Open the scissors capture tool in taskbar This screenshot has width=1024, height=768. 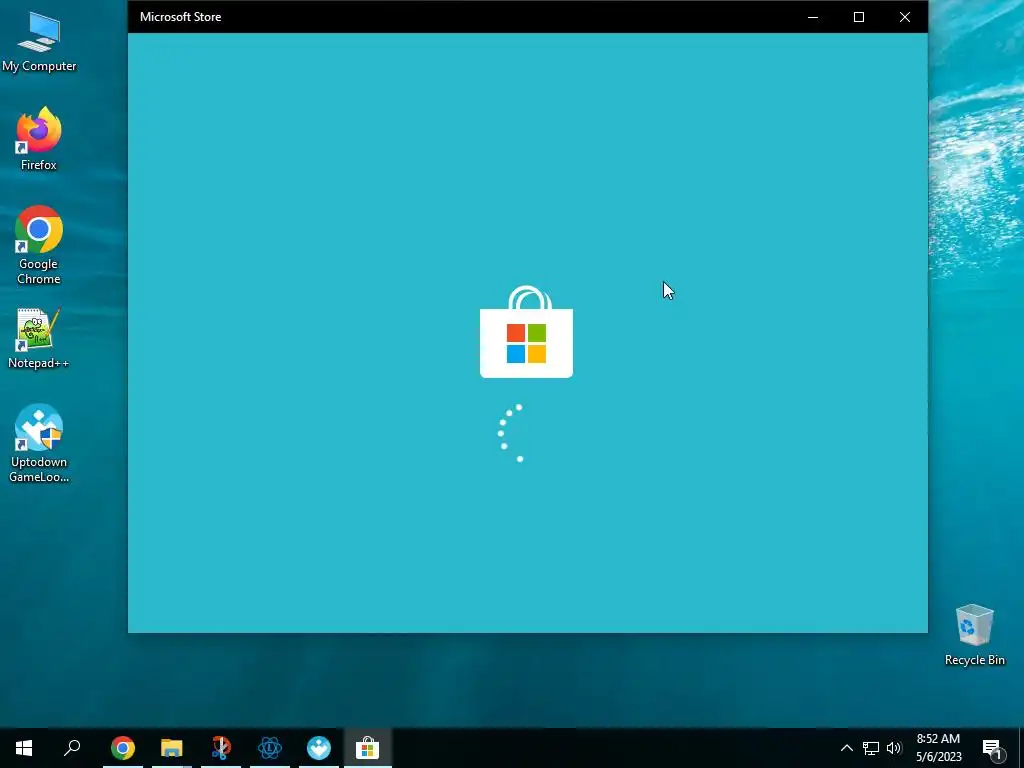[x=221, y=748]
